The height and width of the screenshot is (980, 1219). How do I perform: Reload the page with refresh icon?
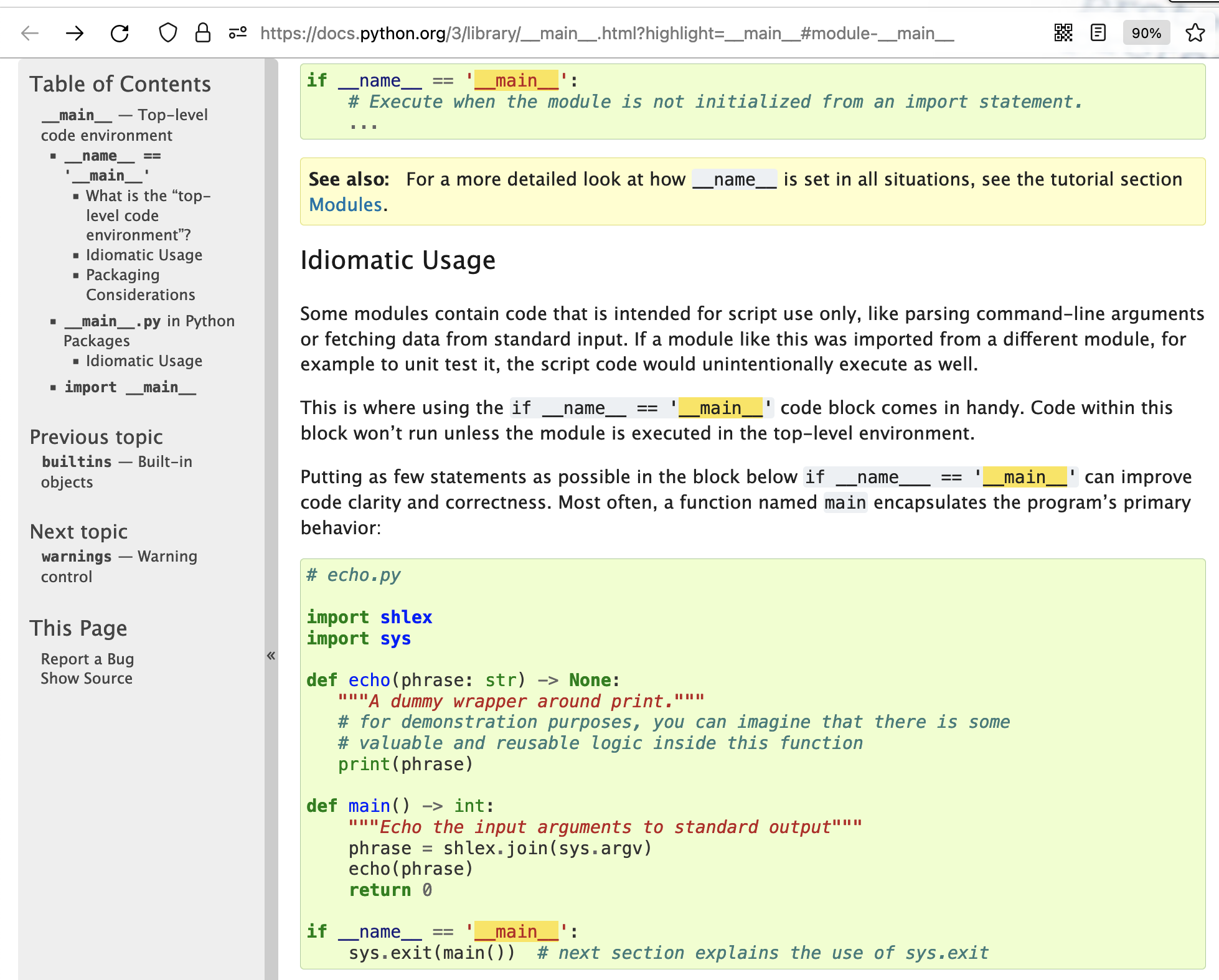[x=120, y=33]
